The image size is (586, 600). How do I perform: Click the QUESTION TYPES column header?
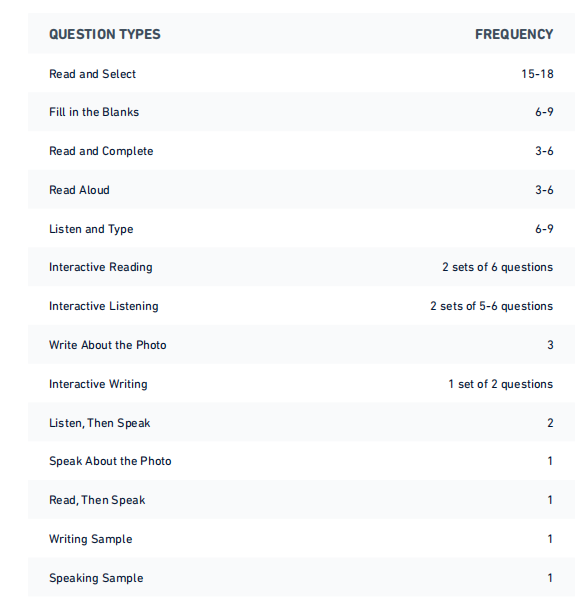[104, 34]
